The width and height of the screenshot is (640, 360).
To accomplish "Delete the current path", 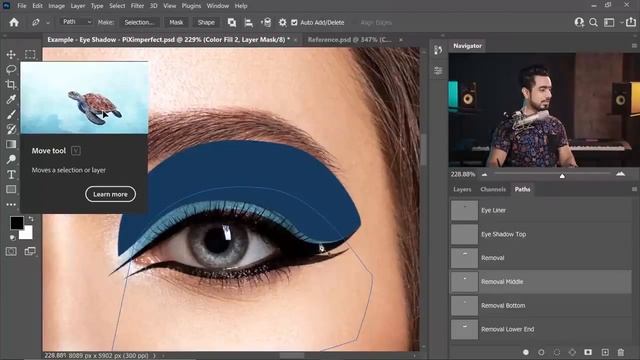I will [621, 352].
